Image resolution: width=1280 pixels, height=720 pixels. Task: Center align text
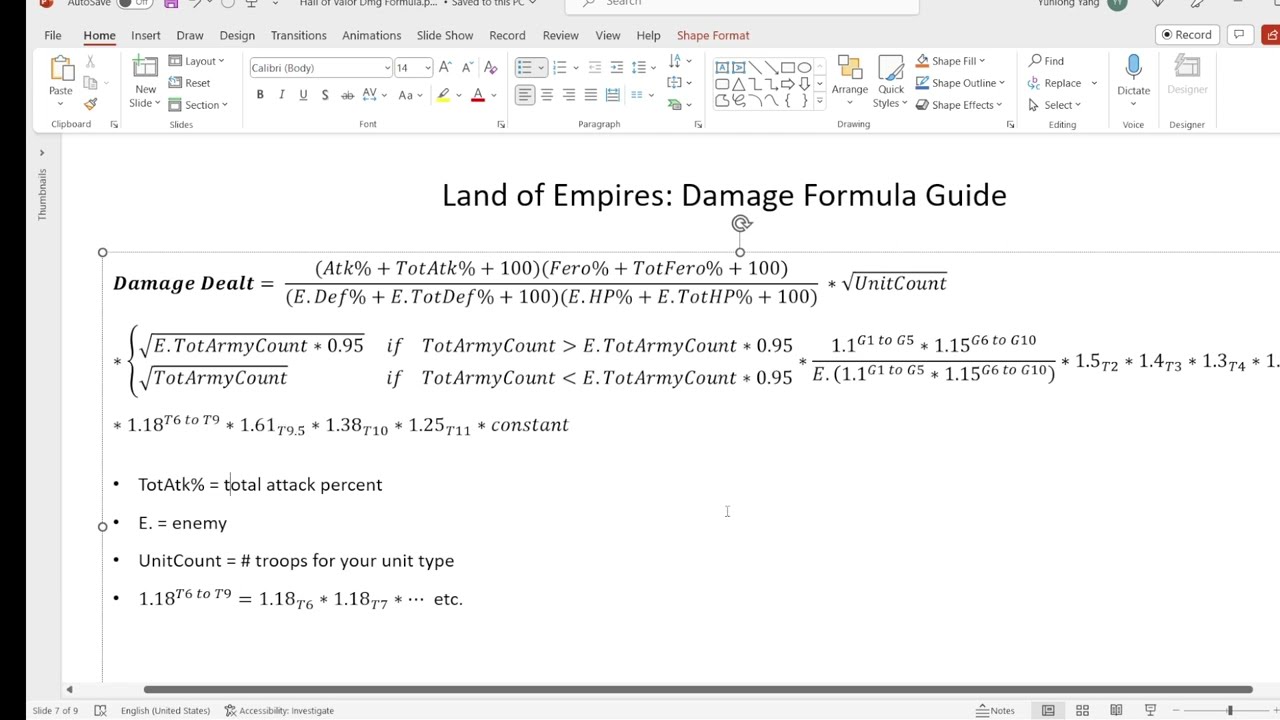point(547,95)
